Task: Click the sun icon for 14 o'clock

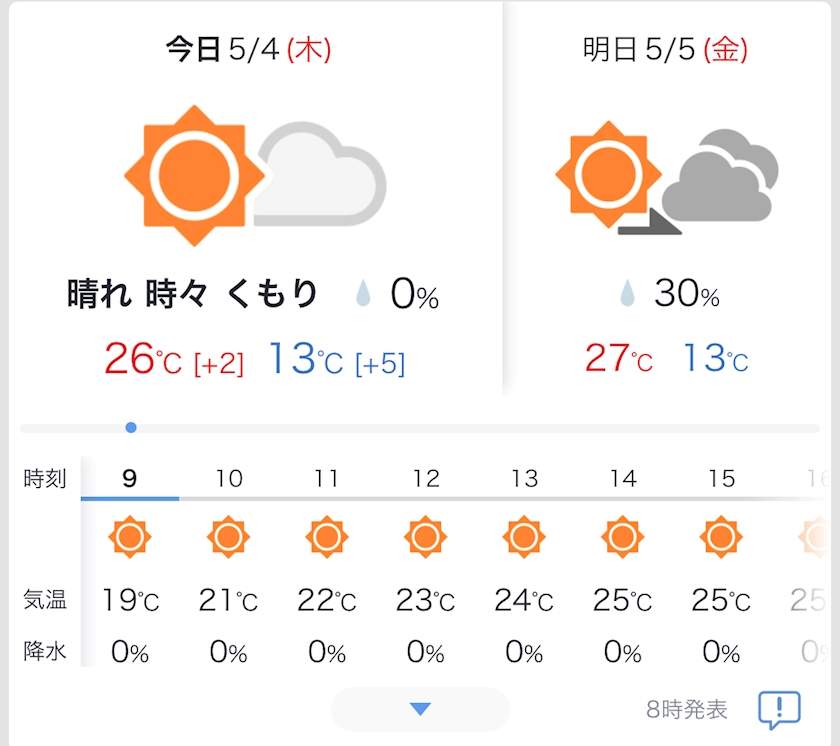Action: click(x=622, y=537)
